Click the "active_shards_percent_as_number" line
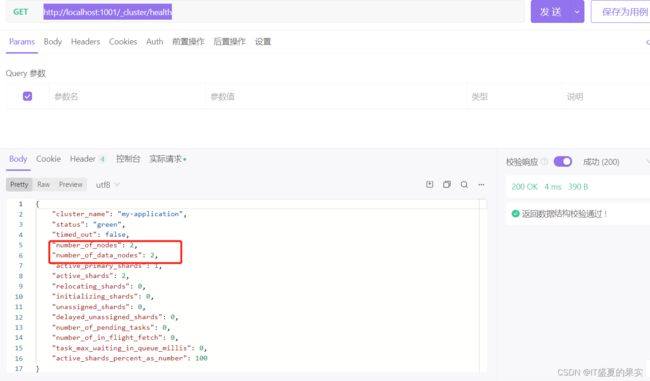The height and width of the screenshot is (381, 650). 130,358
